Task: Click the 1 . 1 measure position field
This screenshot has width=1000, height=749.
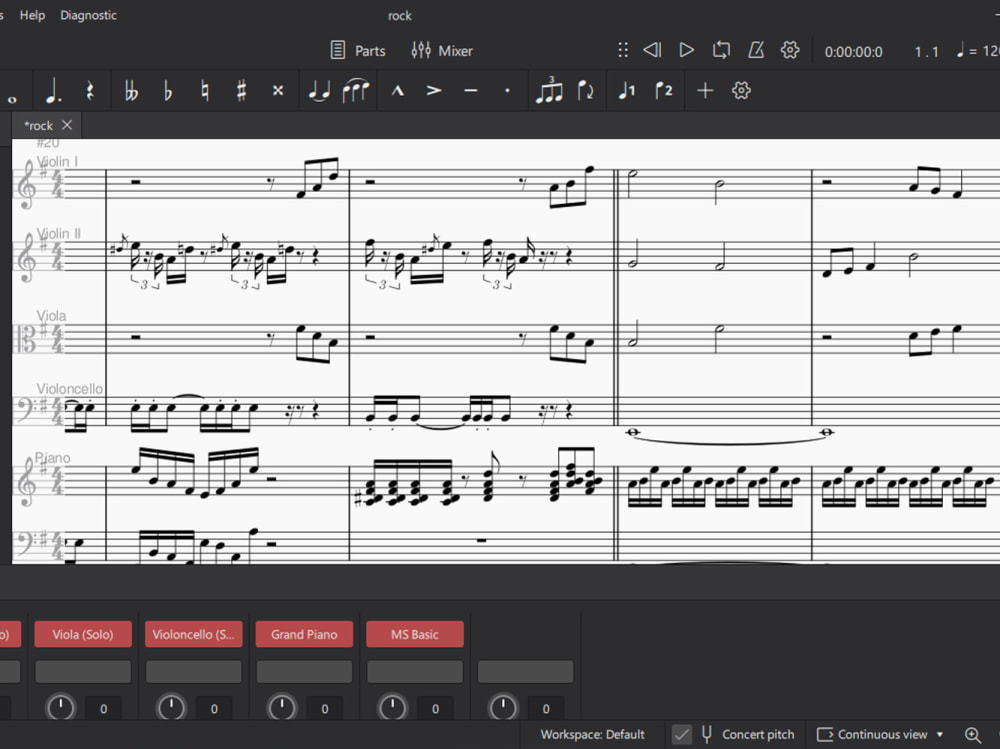Action: (x=926, y=52)
